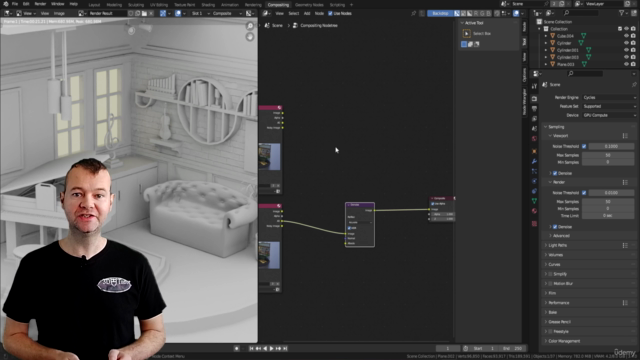Image resolution: width=640 pixels, height=360 pixels.
Task: Toggle Render Denoise checkbox
Action: (x=555, y=227)
